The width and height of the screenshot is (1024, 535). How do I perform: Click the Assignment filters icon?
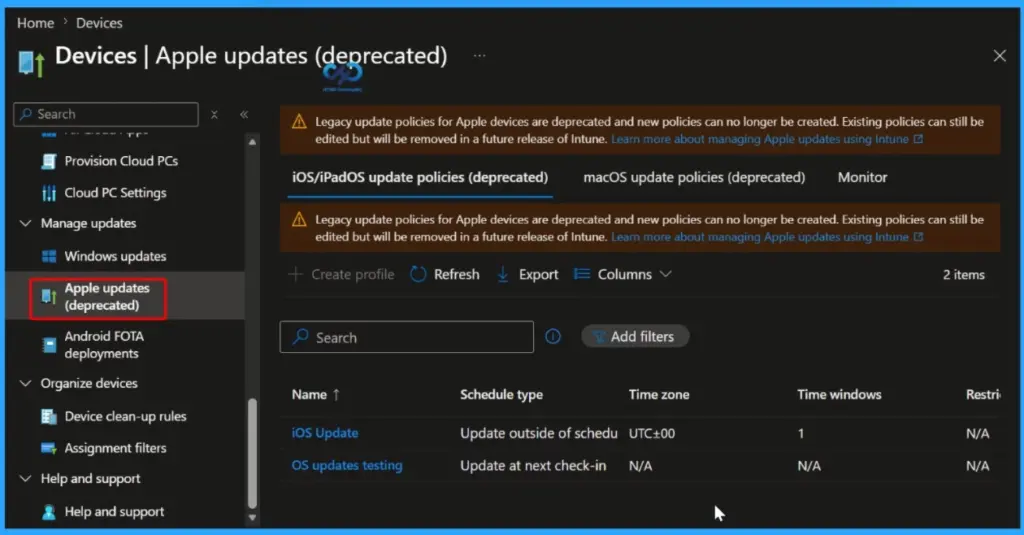pyautogui.click(x=49, y=448)
